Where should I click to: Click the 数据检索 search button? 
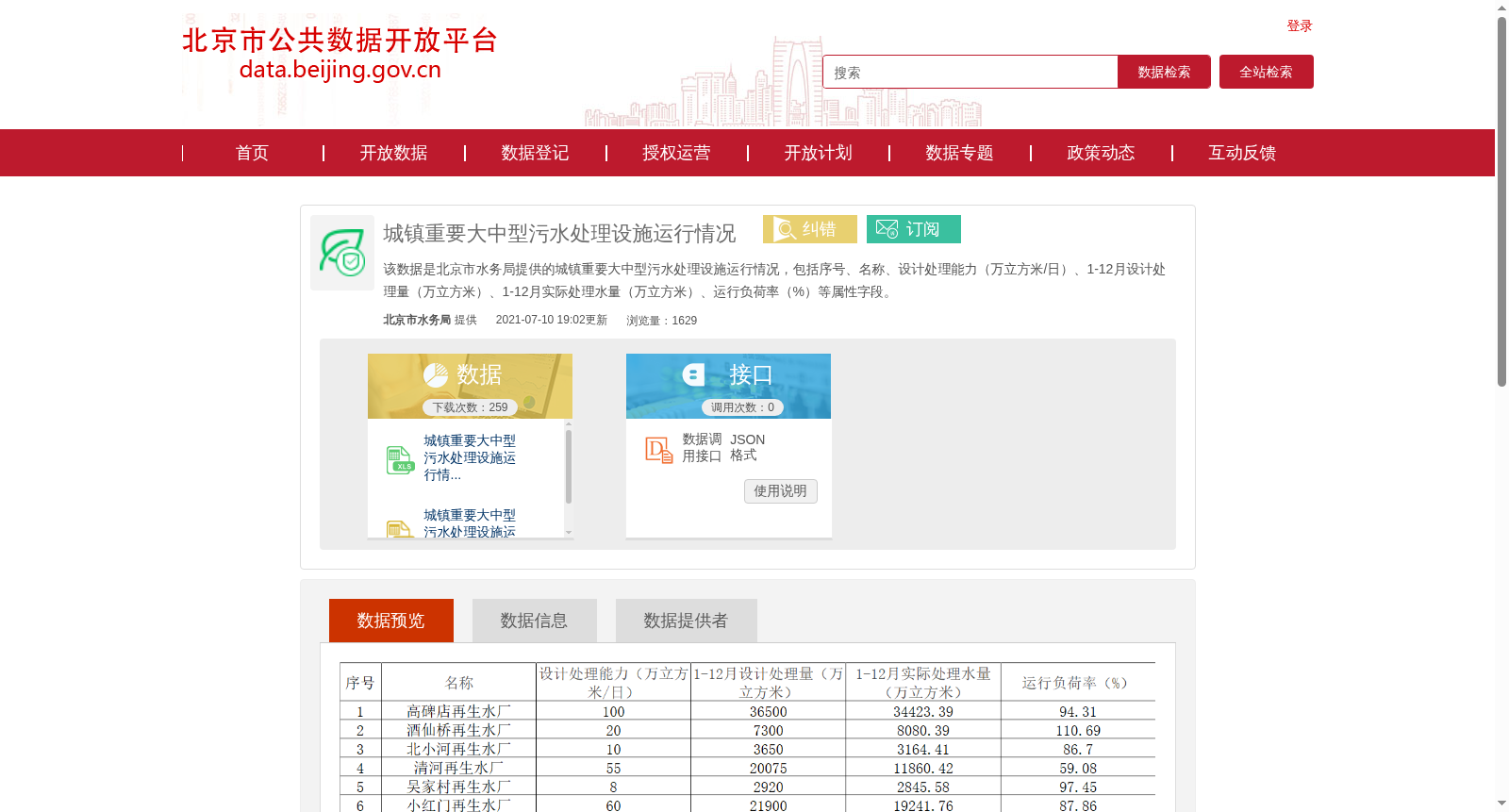pos(1164,72)
